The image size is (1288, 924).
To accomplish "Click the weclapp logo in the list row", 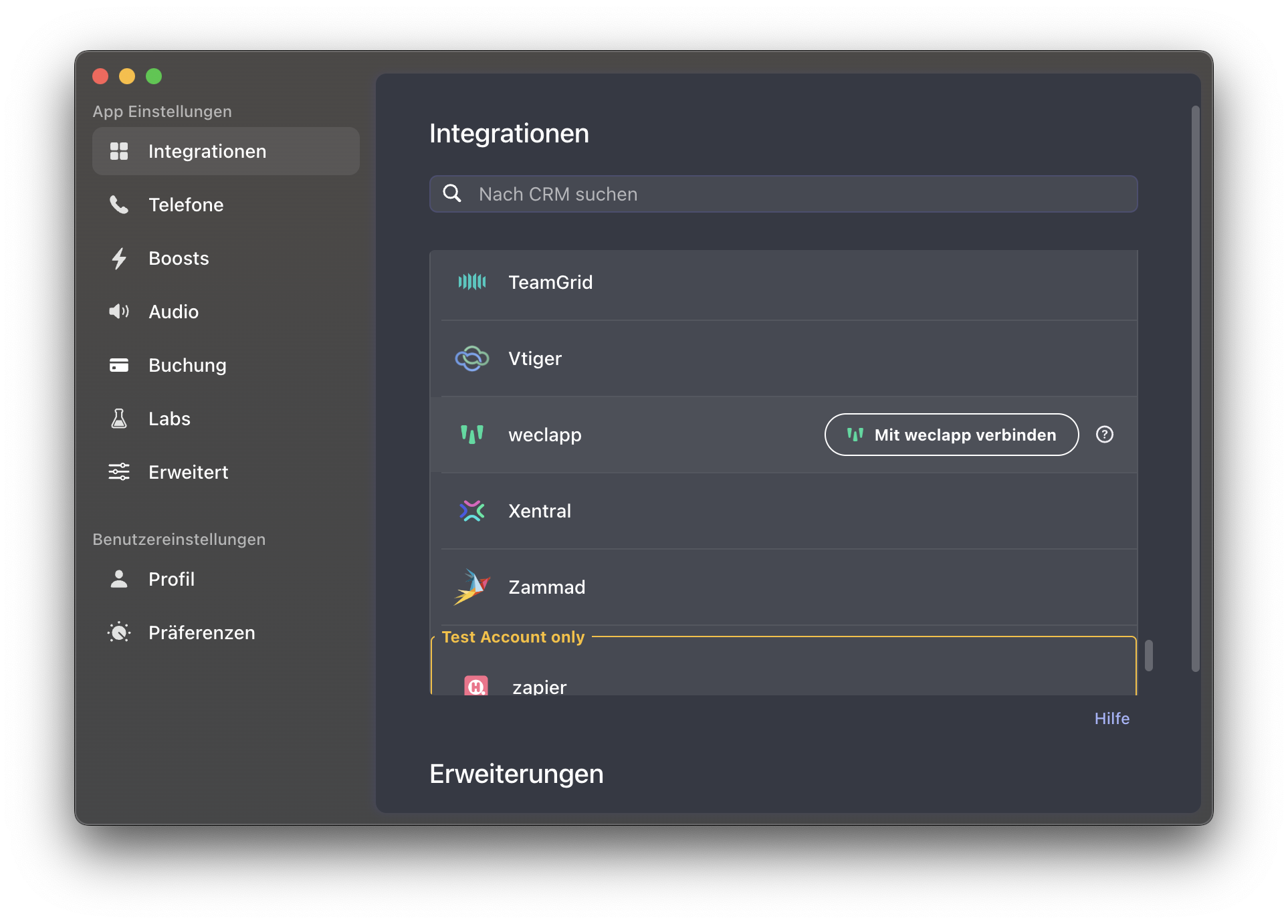I will pyautogui.click(x=472, y=435).
